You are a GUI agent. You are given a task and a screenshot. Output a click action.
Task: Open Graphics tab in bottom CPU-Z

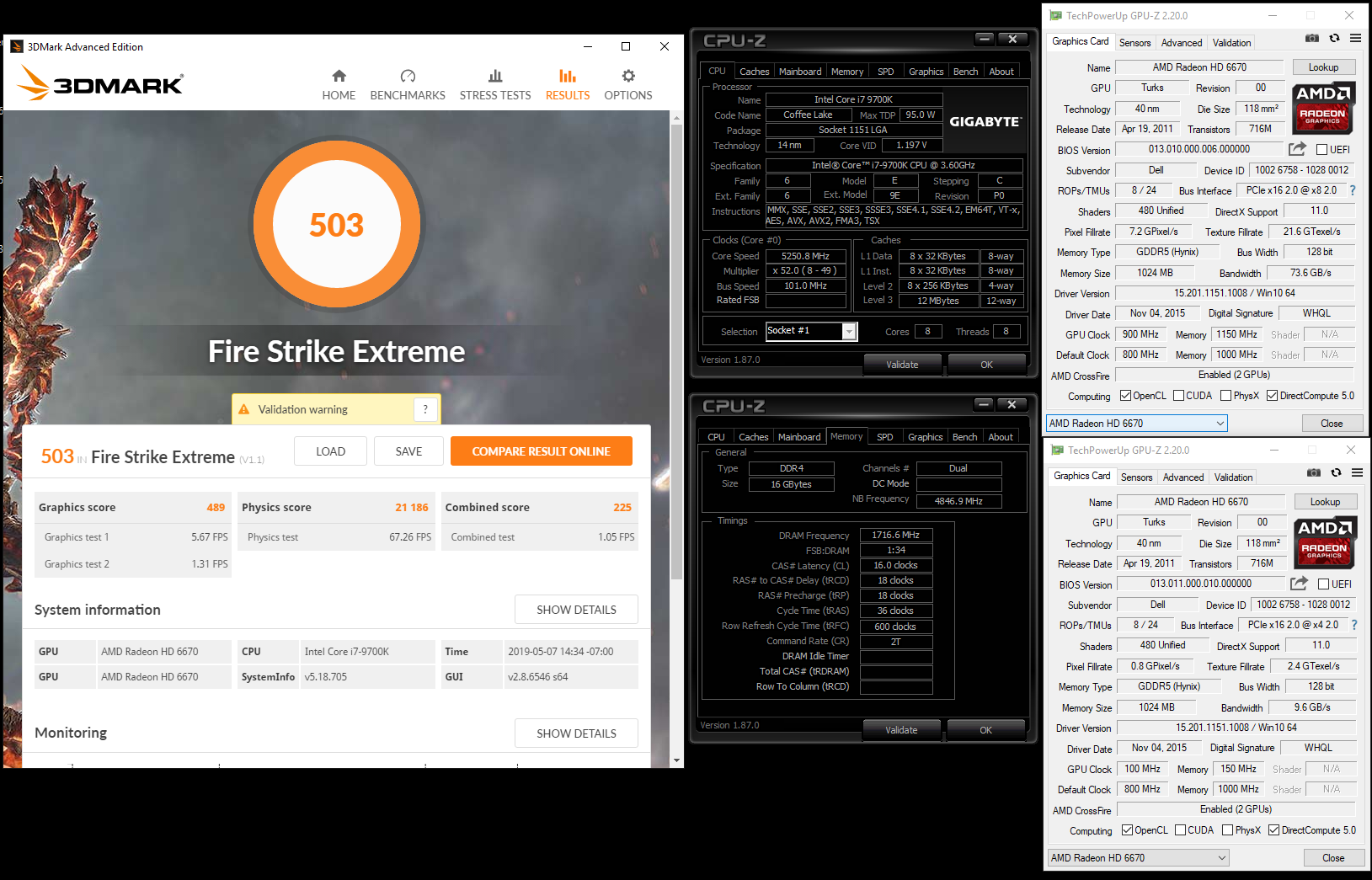tap(925, 437)
